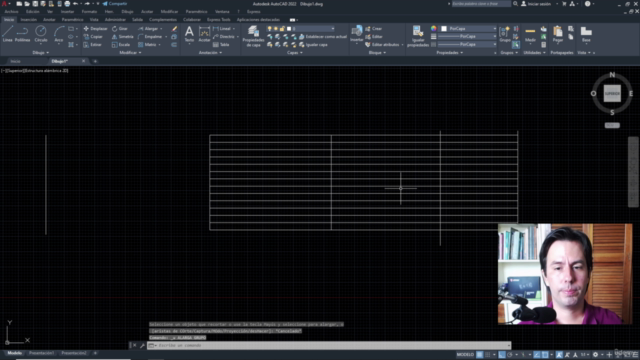
Task: Toggle ortho mode in status bar
Action: tap(502, 355)
